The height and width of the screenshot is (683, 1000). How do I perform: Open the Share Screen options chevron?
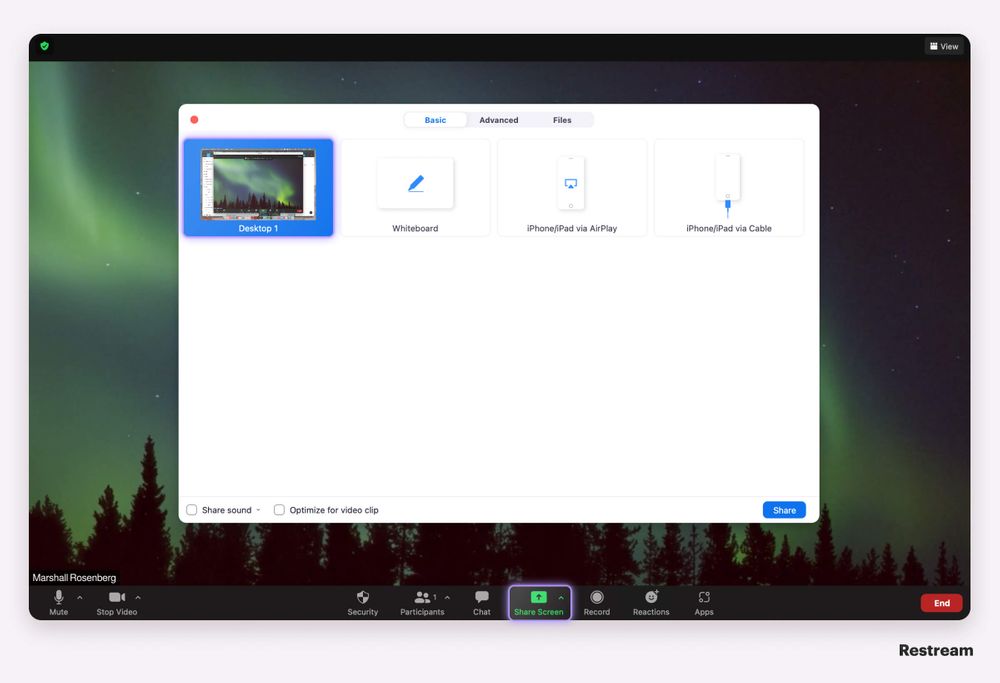pyautogui.click(x=560, y=597)
